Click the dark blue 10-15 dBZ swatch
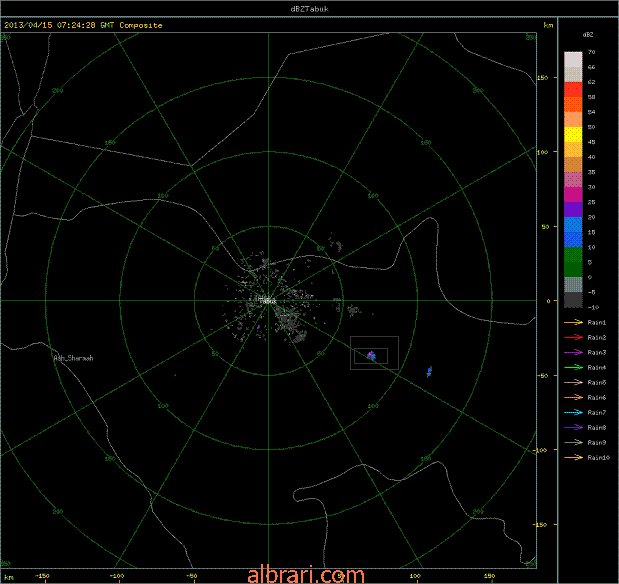Screen dimensions: 619x584 (573, 239)
